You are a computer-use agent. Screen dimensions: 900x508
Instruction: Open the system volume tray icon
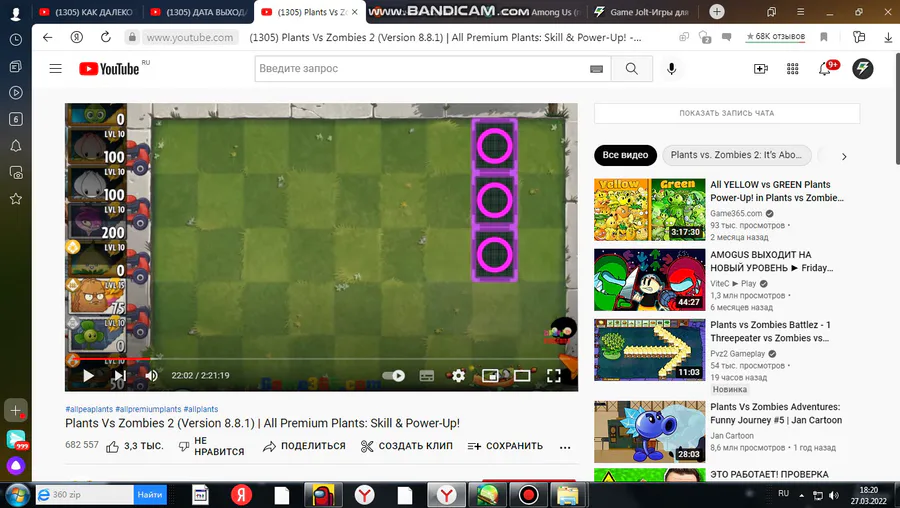pos(834,495)
